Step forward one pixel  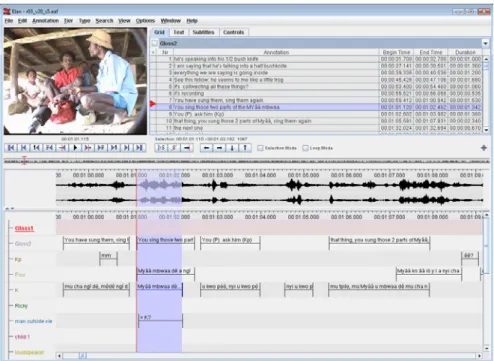pyautogui.click(x=88, y=148)
